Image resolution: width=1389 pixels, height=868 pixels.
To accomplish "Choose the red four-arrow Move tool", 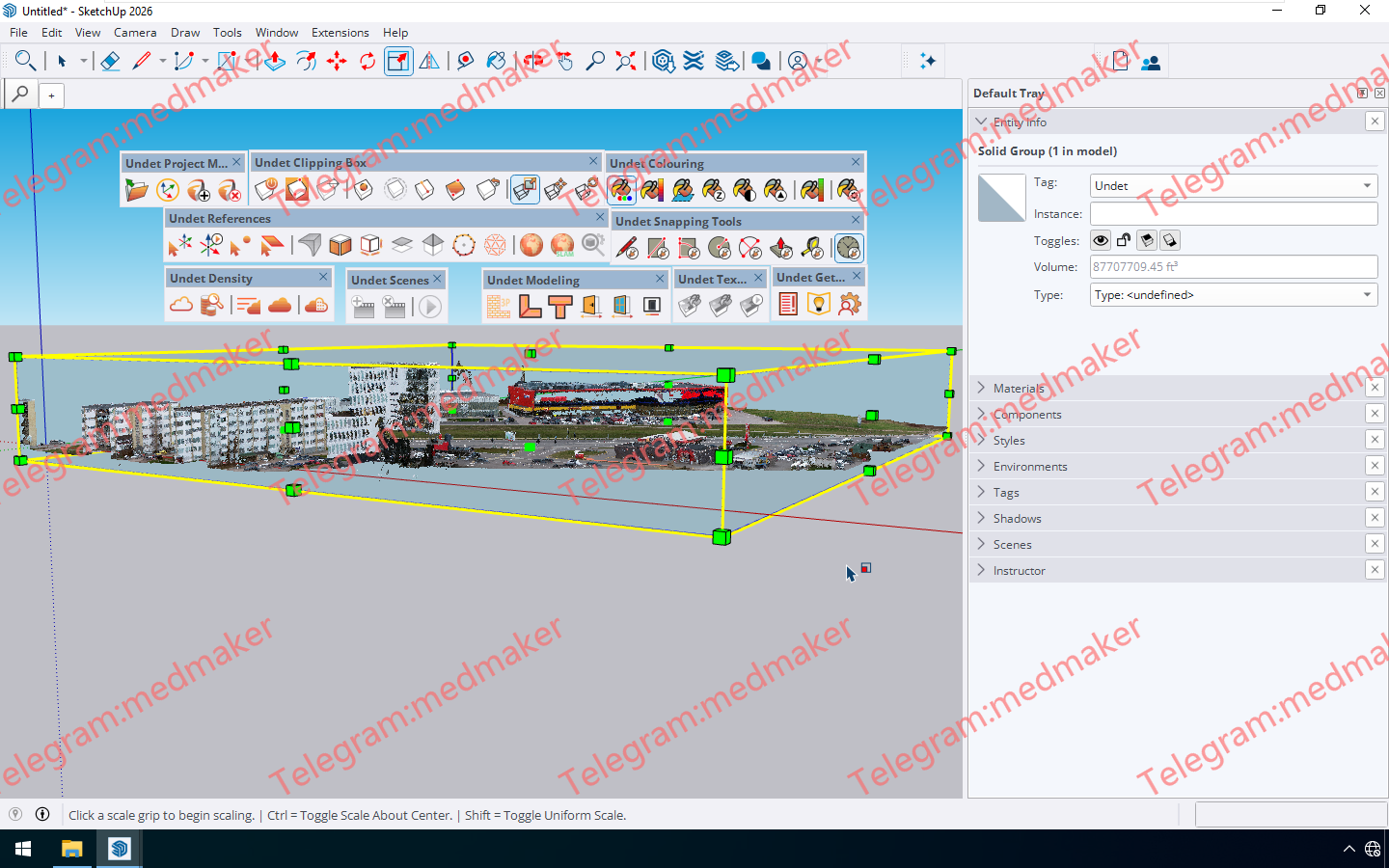I will click(x=337, y=62).
